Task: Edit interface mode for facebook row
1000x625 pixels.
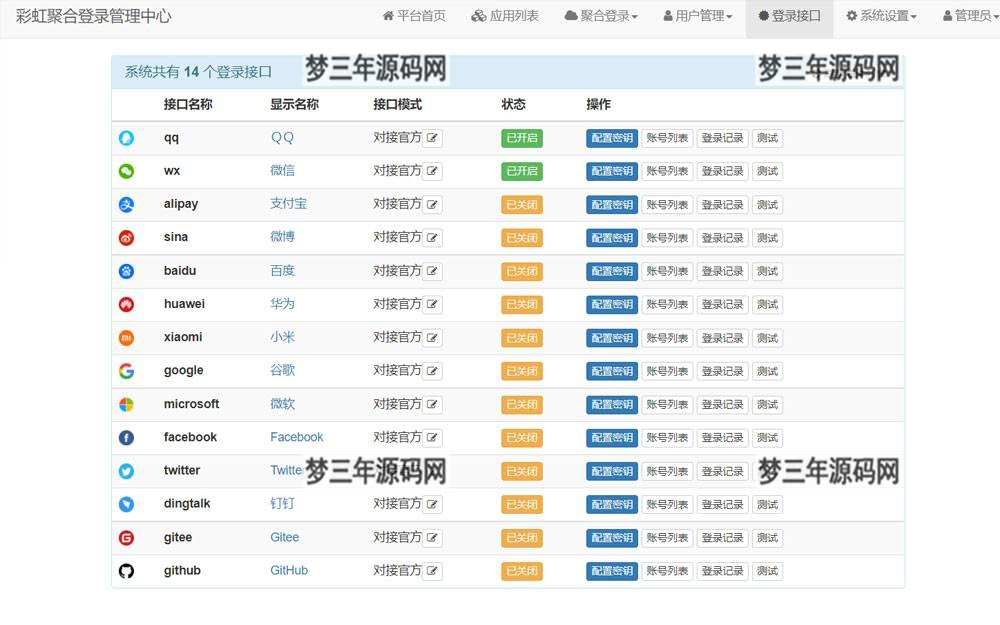Action: 432,438
